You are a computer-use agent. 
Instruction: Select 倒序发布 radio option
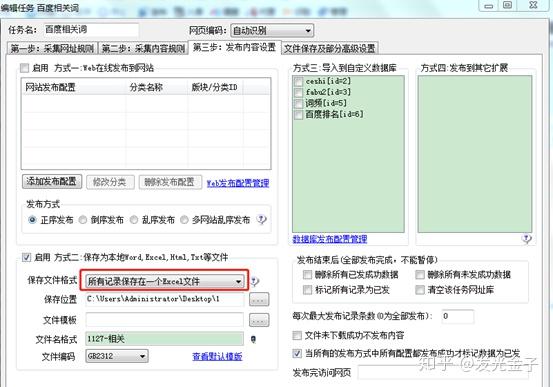[x=83, y=220]
